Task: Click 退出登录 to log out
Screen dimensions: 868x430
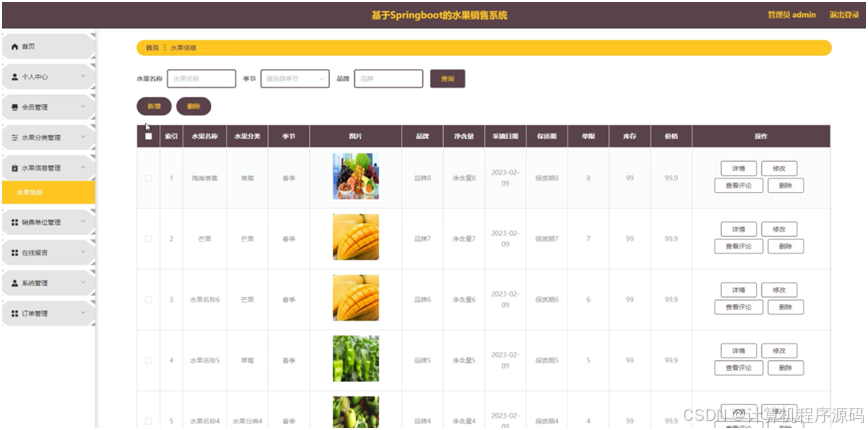Action: point(844,15)
